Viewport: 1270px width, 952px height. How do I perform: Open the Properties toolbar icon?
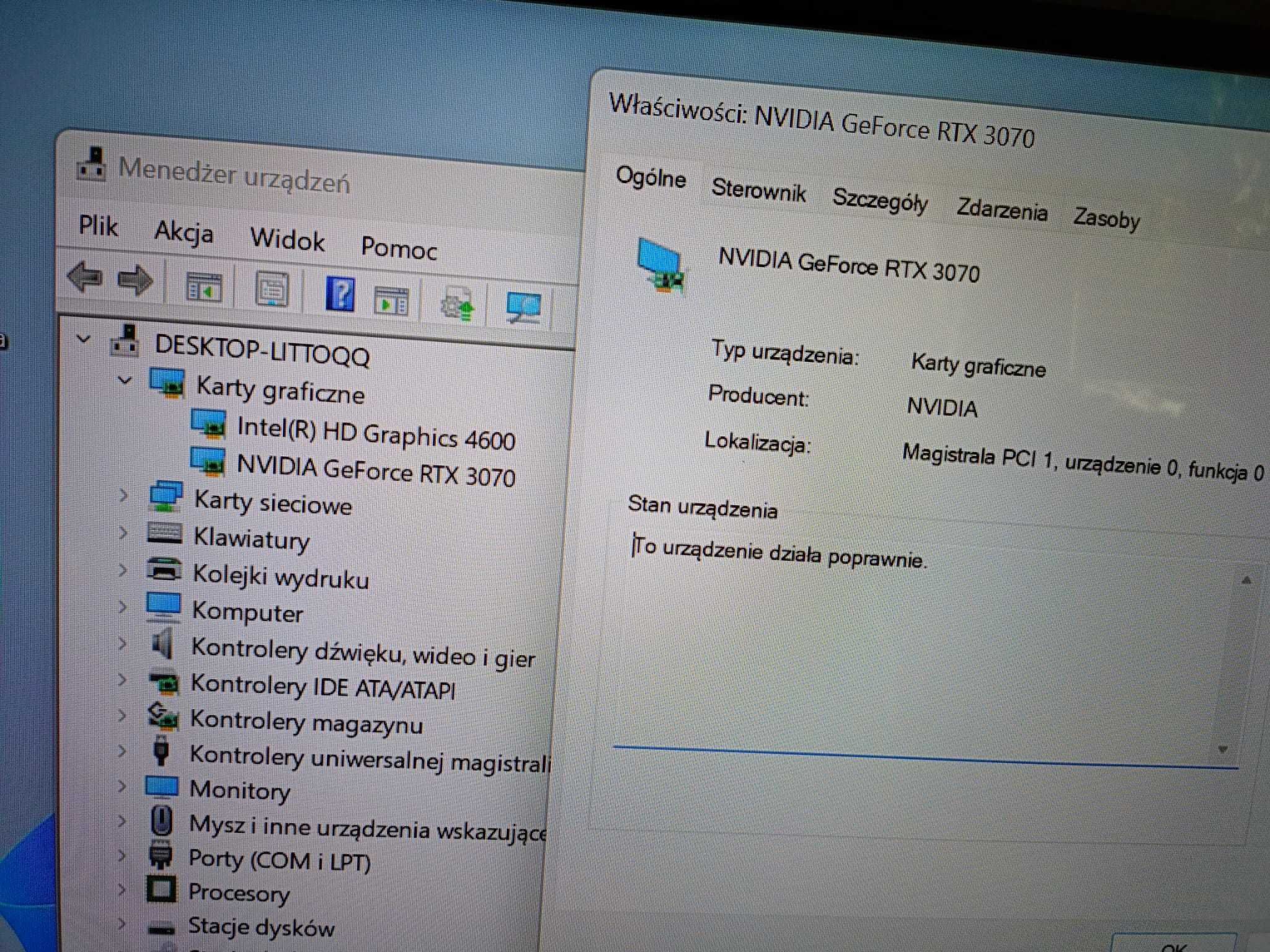click(x=272, y=289)
